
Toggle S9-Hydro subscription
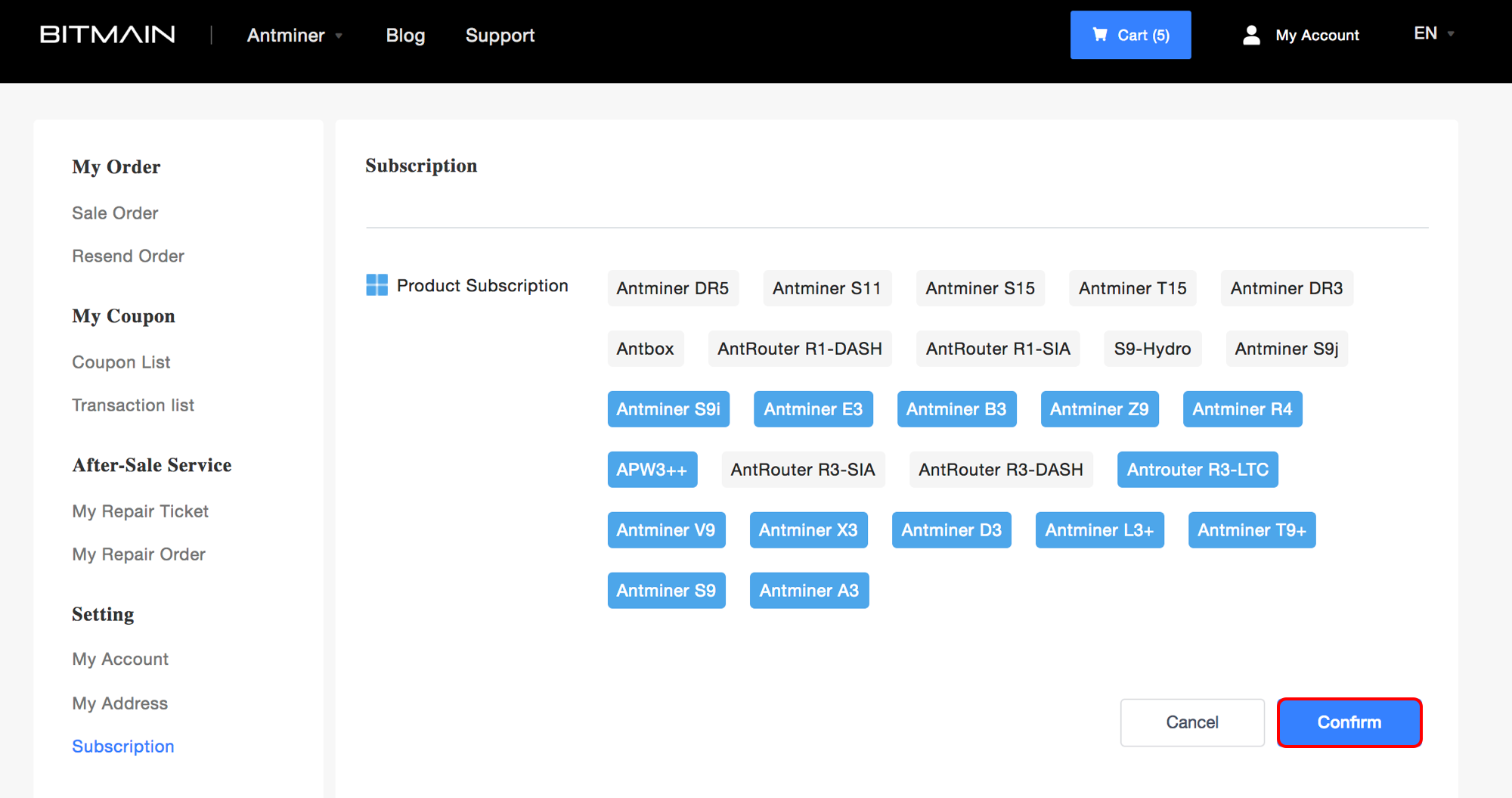pos(1152,349)
